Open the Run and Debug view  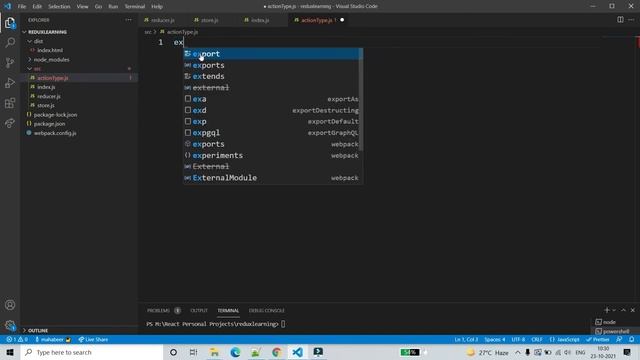tap(10, 82)
